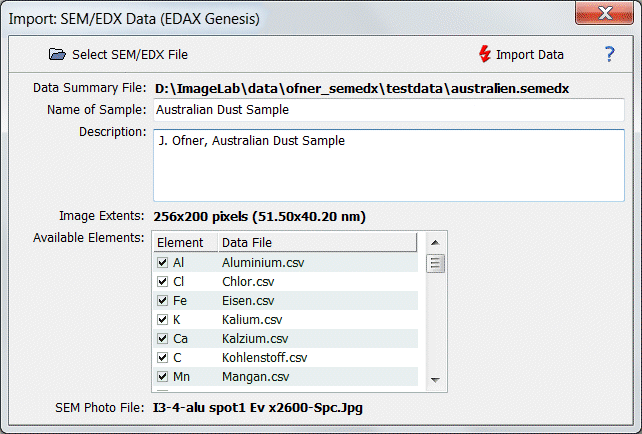Click the Element column header
This screenshot has width=642, height=434.
pyautogui.click(x=183, y=243)
